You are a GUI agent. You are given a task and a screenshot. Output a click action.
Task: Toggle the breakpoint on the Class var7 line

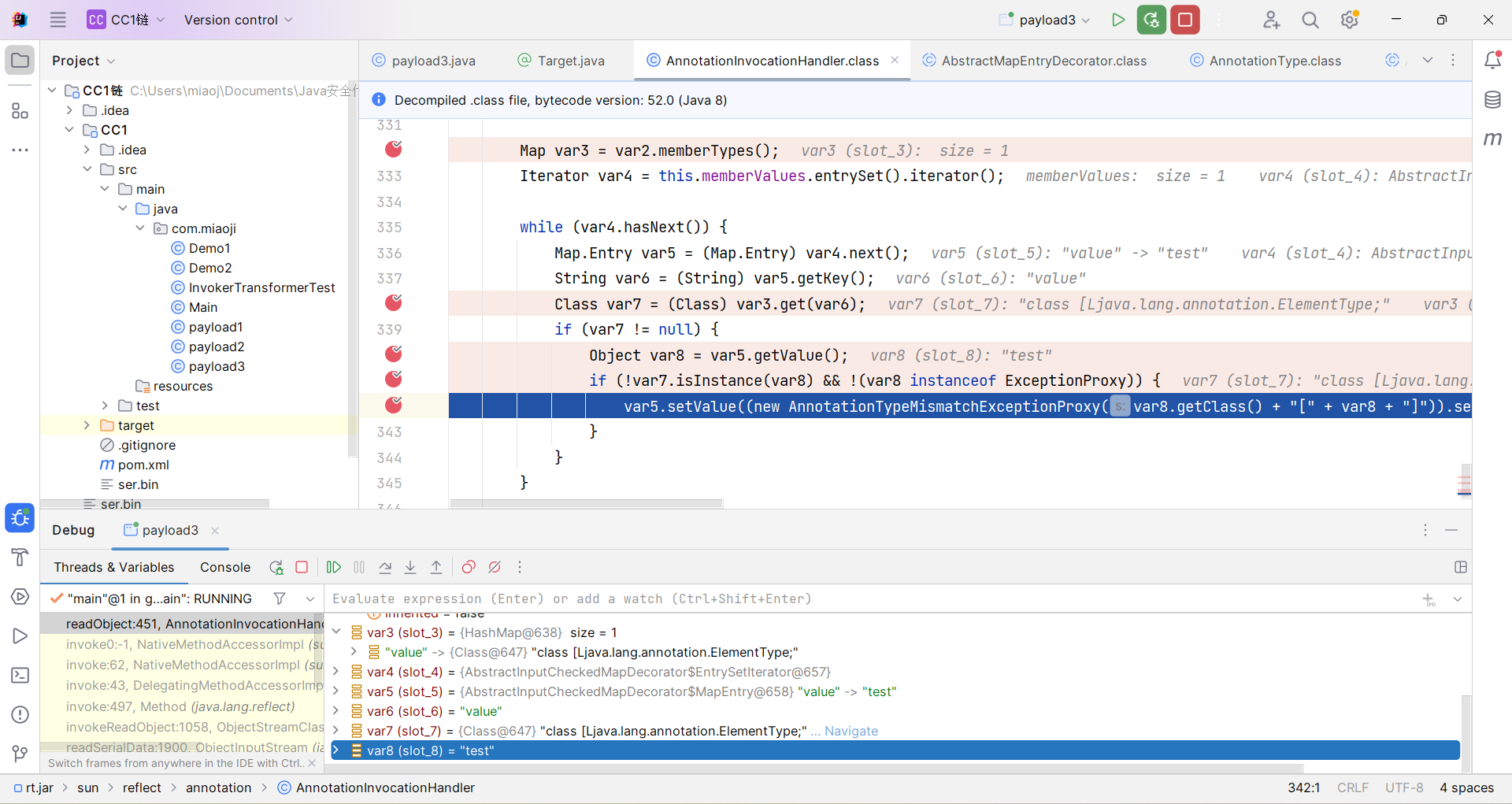click(x=394, y=302)
